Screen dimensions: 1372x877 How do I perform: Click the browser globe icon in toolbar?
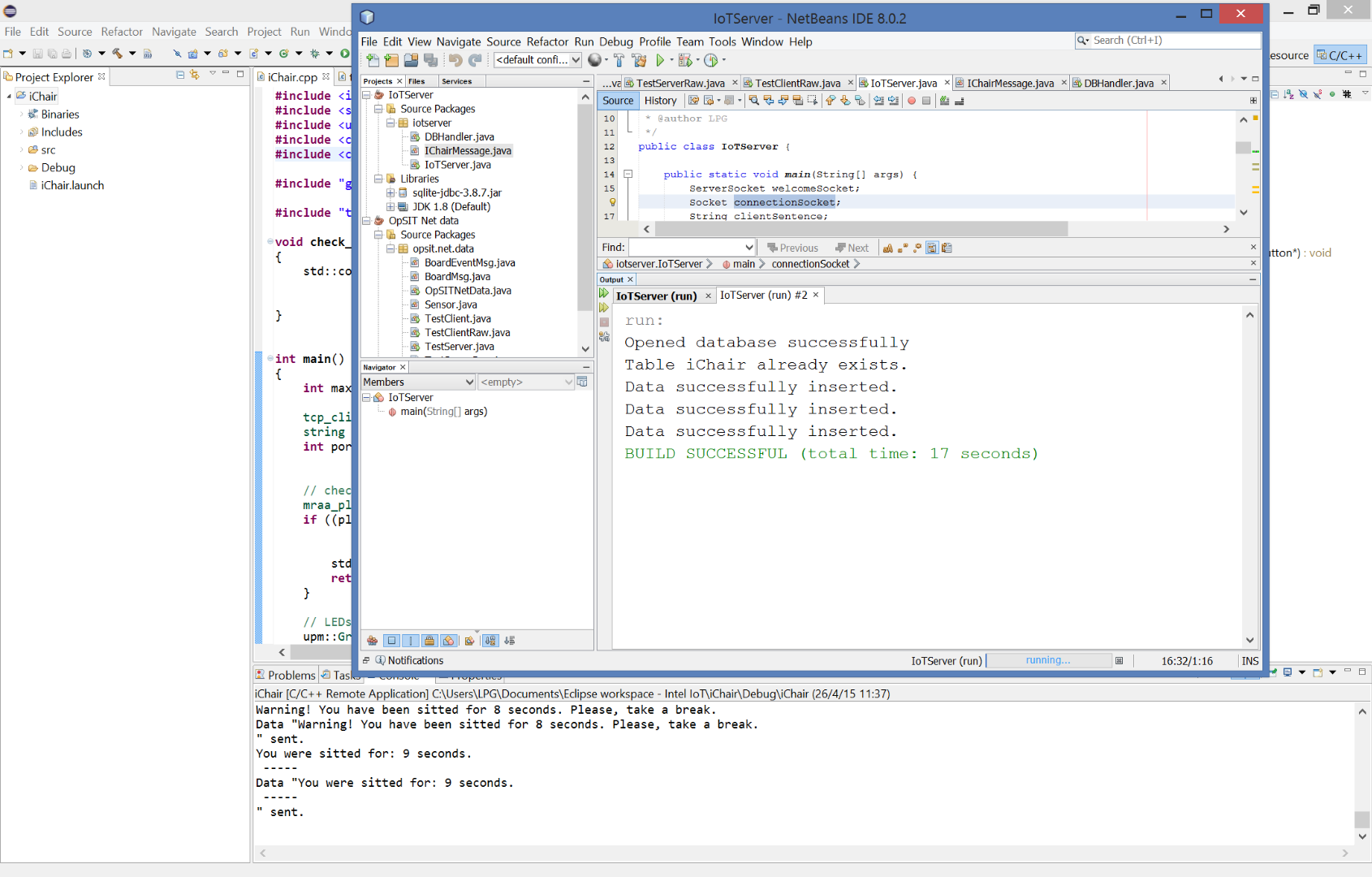coord(595,60)
